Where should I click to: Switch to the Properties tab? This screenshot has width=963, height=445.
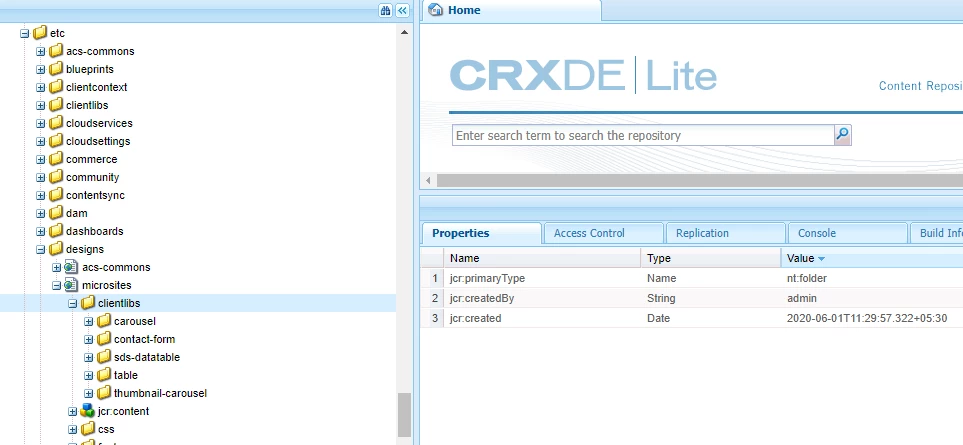click(482, 233)
